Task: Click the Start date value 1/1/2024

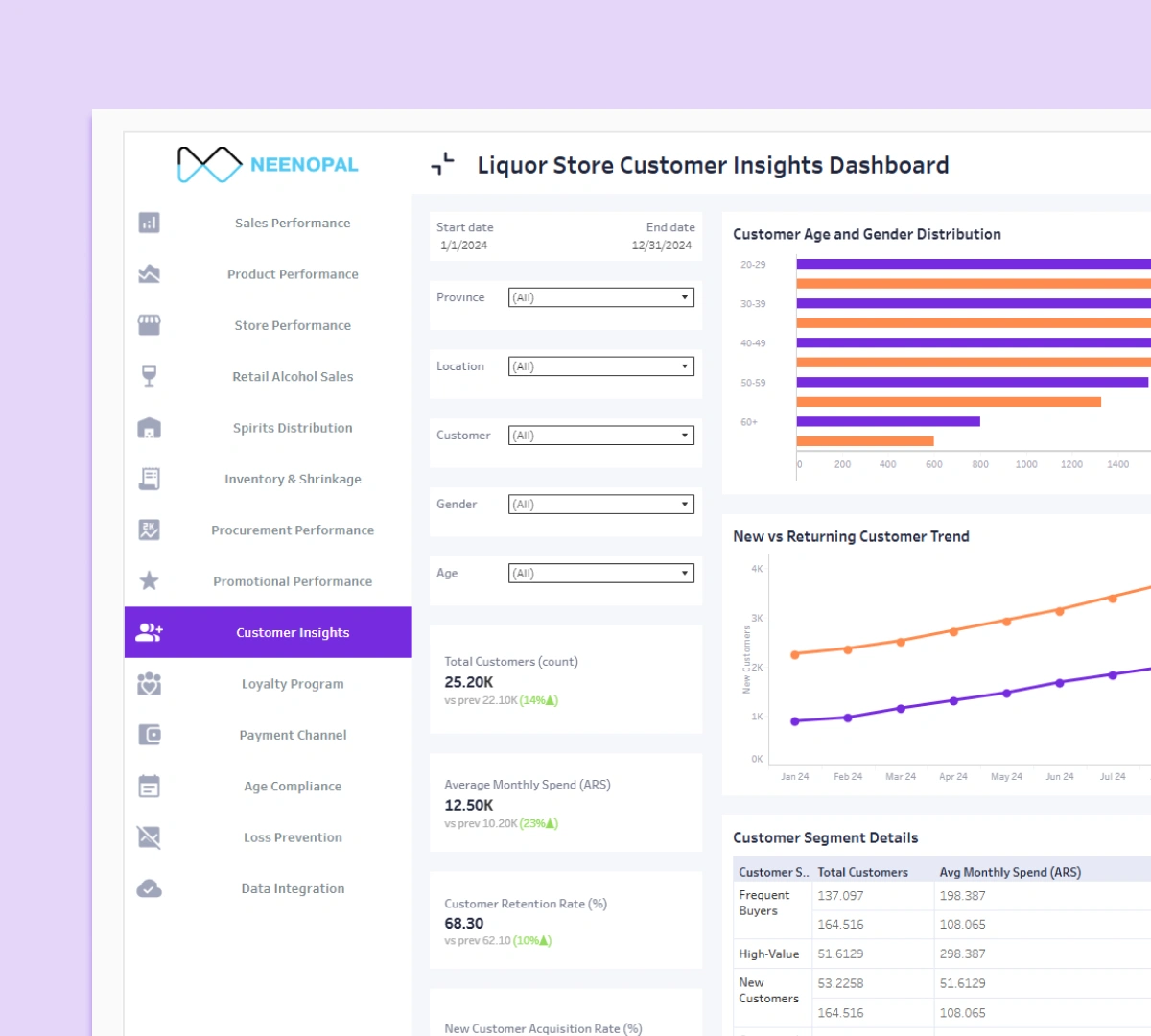Action: pyautogui.click(x=464, y=246)
